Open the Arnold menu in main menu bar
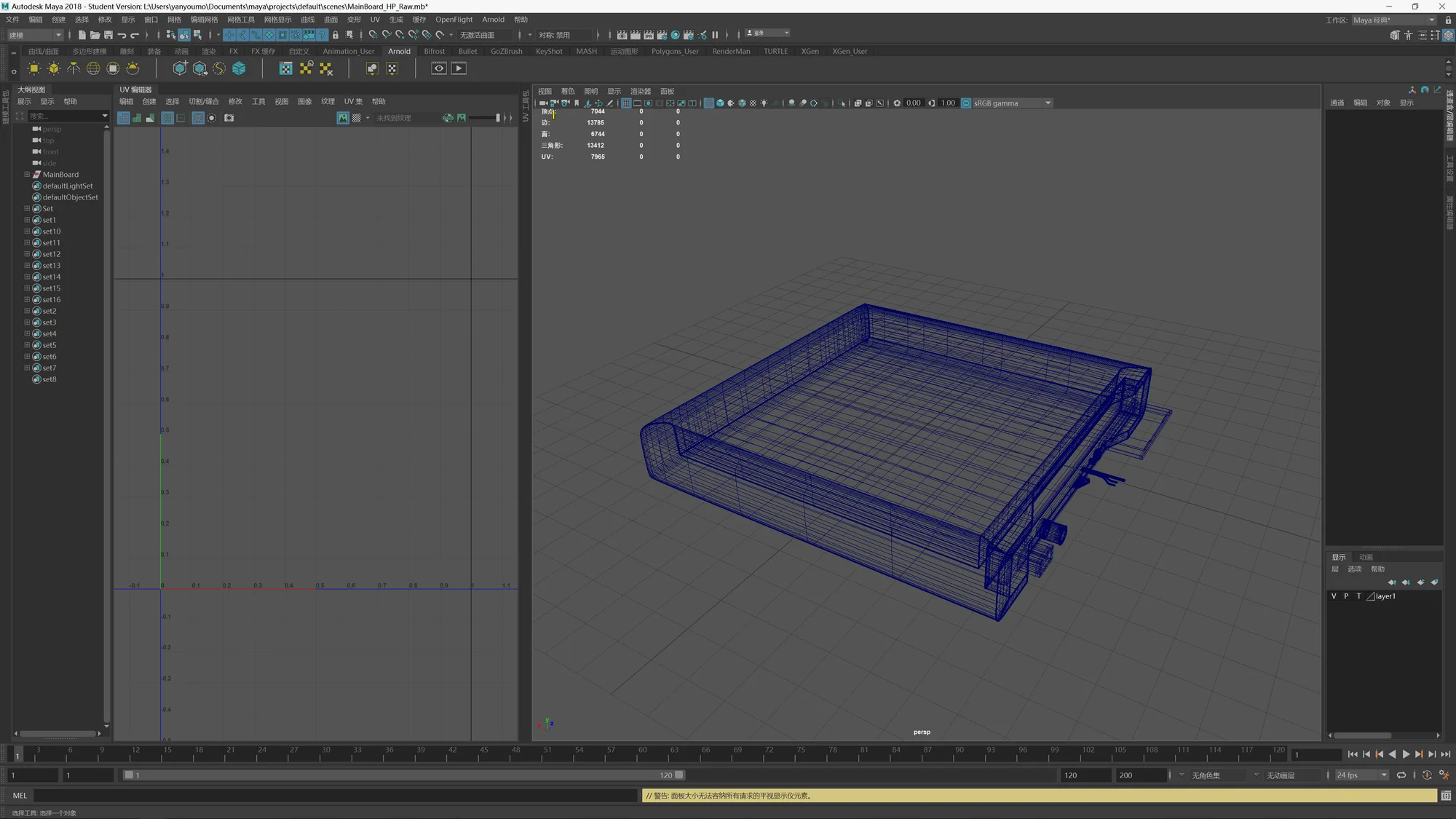 493,20
